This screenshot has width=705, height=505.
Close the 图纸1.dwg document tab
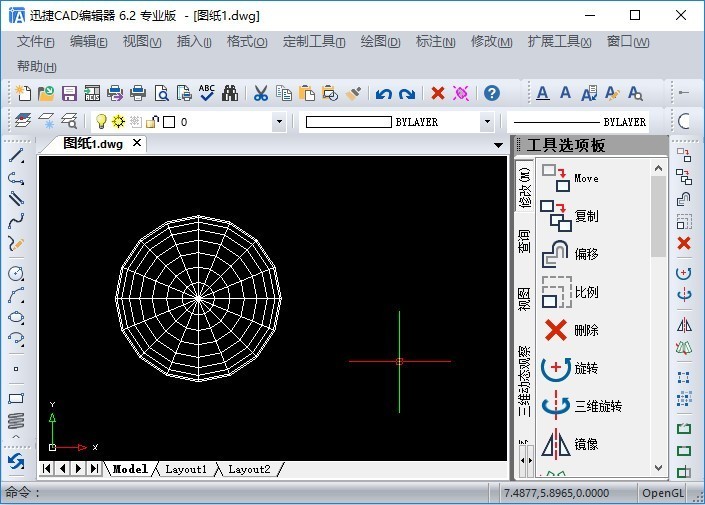(137, 143)
